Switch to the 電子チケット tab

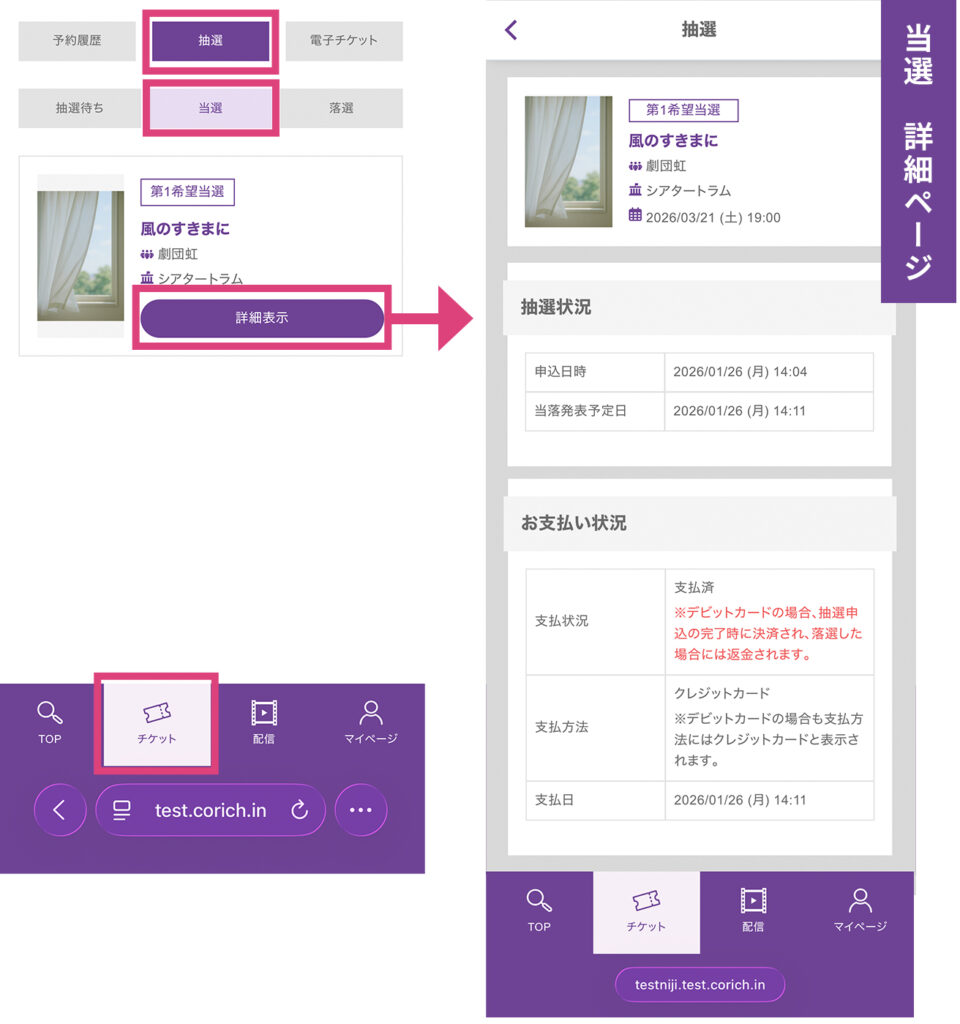[x=343, y=42]
